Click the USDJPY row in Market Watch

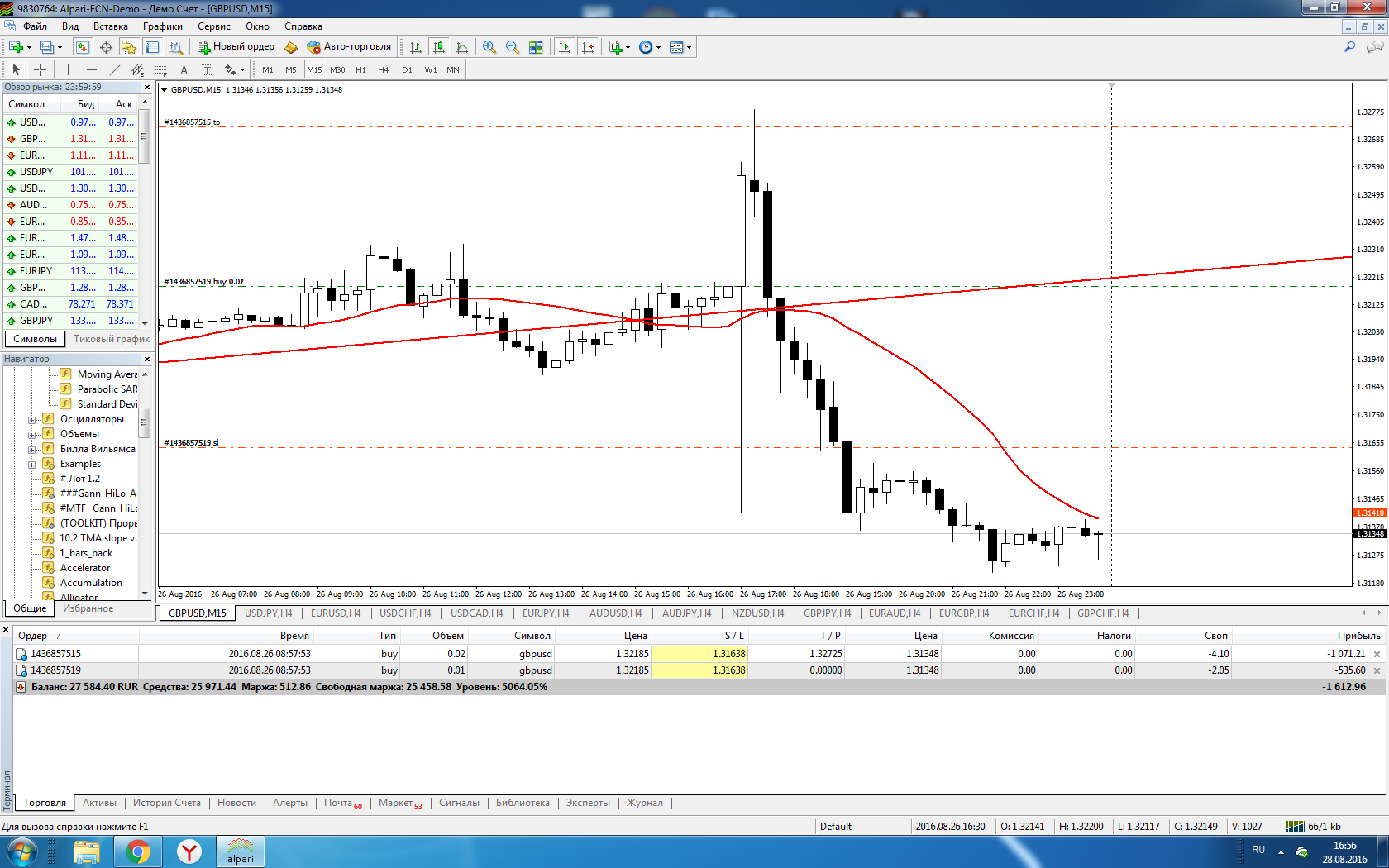pyautogui.click(x=71, y=172)
